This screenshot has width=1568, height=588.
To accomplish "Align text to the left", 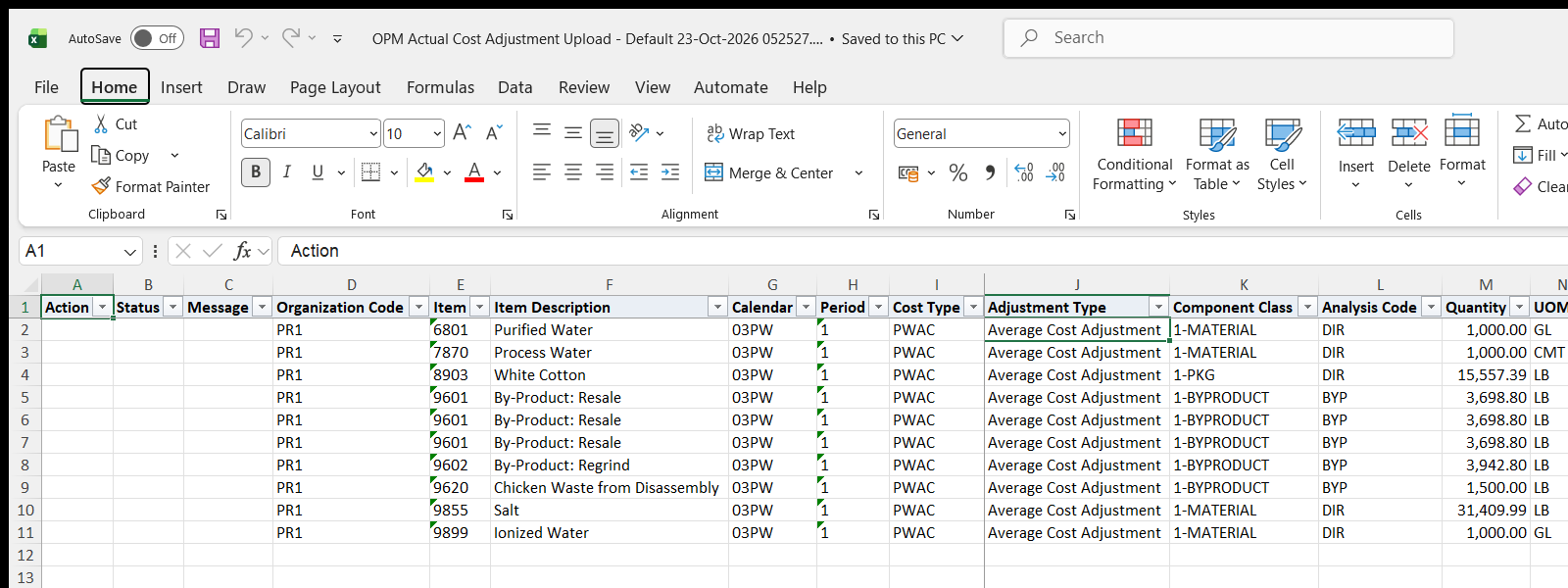I will point(542,172).
